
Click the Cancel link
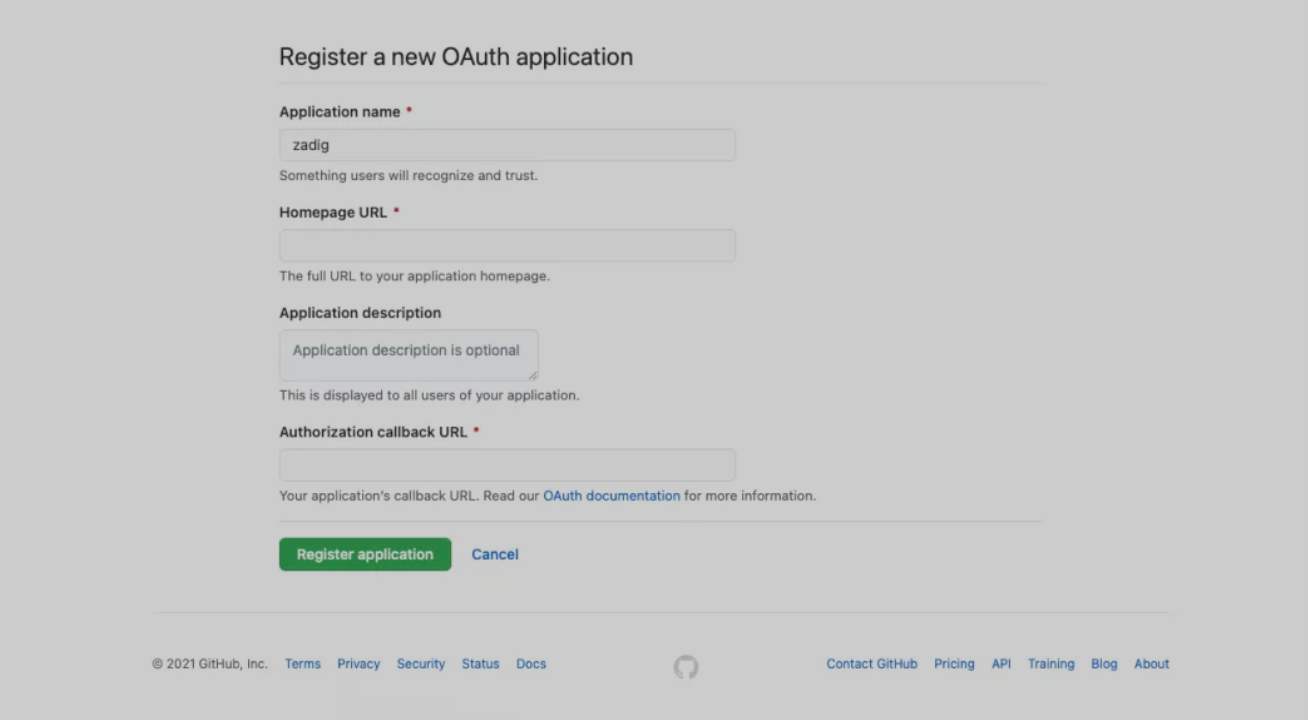pos(495,554)
